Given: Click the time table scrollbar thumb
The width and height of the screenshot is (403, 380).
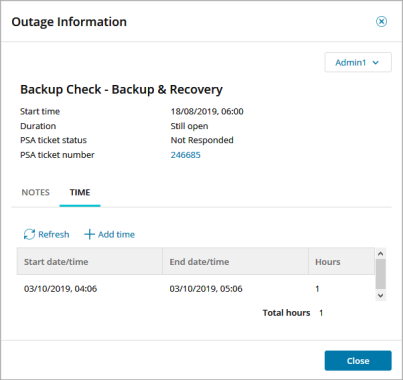Looking at the screenshot, I should click(381, 274).
